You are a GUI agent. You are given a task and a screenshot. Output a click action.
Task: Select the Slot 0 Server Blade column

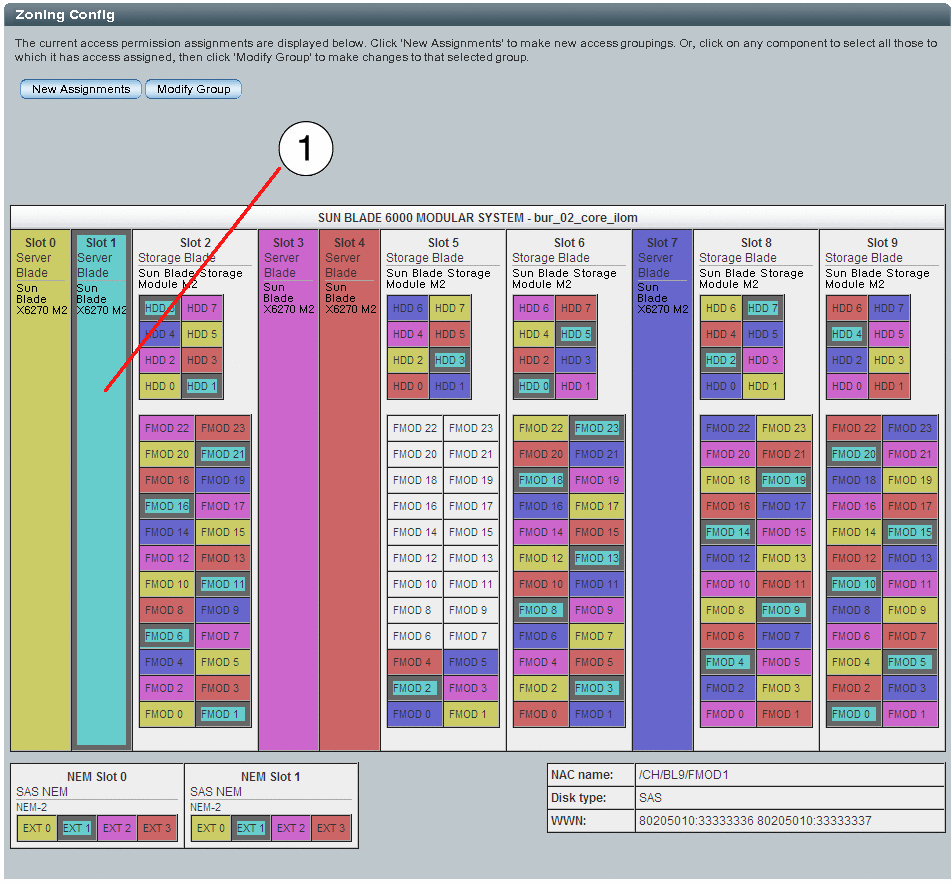point(41,490)
